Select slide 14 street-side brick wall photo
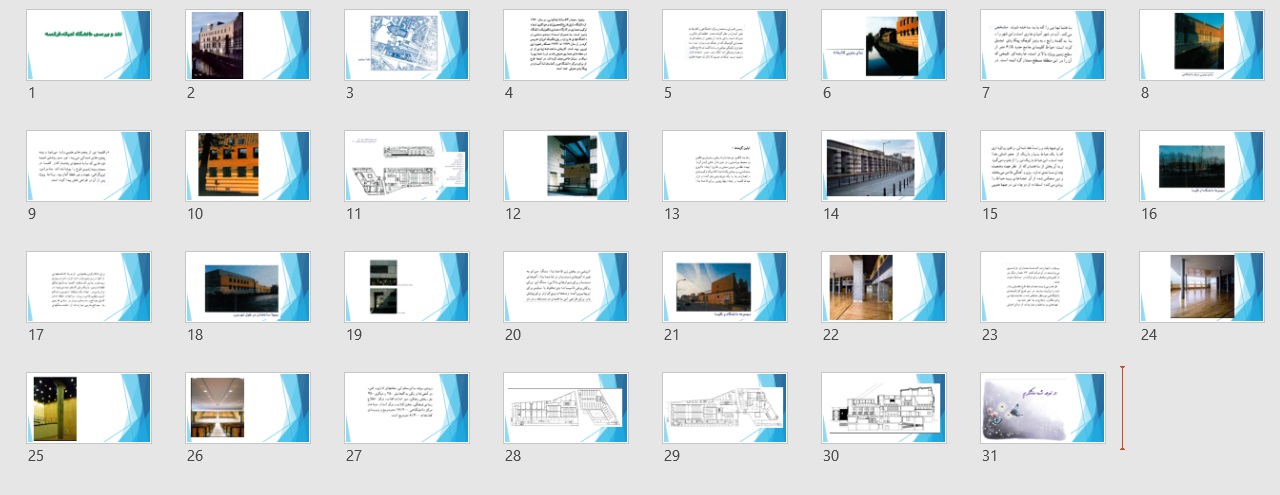The height and width of the screenshot is (495, 1280). [x=884, y=166]
